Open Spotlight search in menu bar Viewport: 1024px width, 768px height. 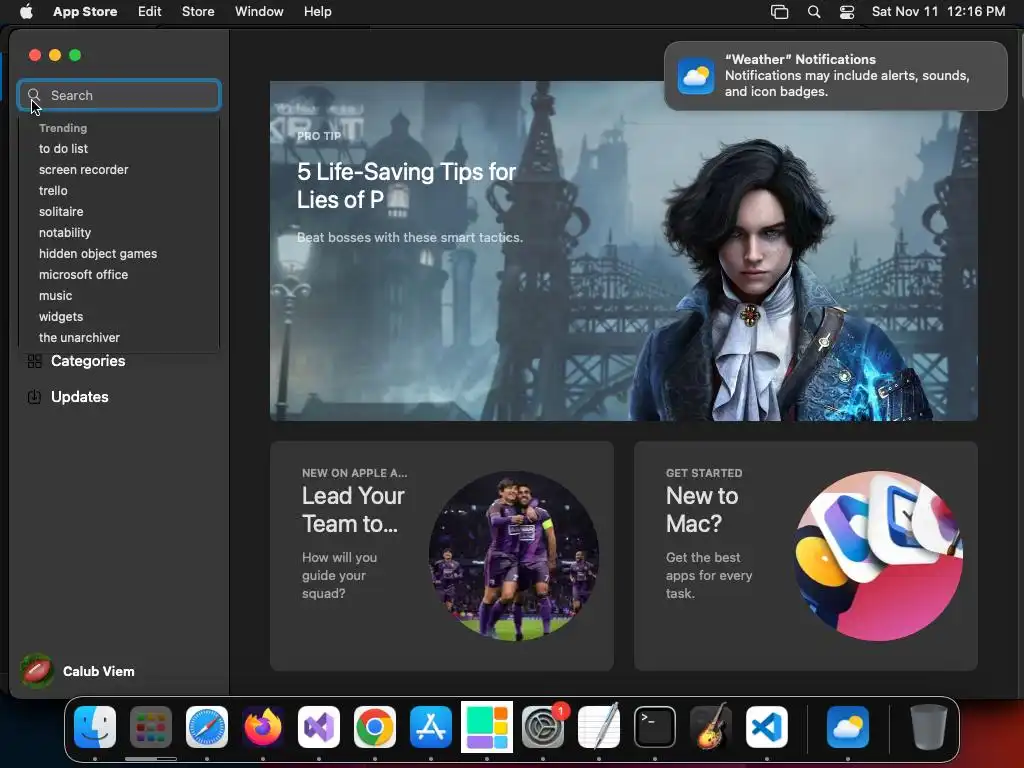pos(814,12)
